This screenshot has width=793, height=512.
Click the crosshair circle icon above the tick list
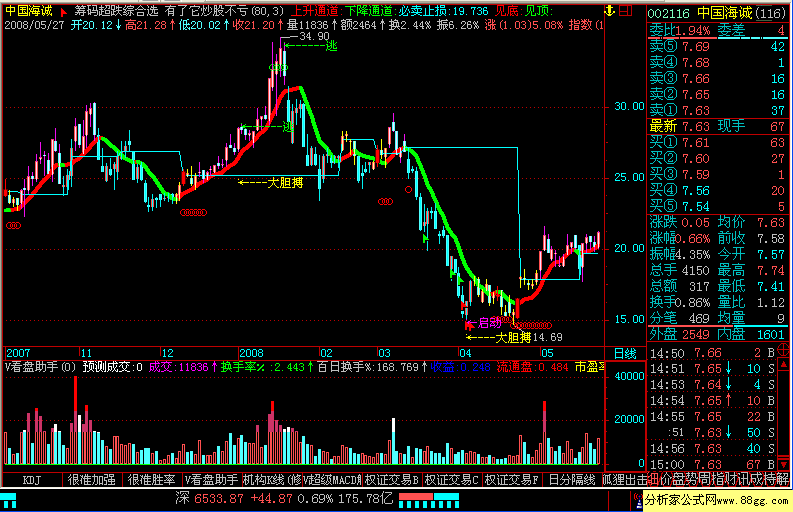783,350
